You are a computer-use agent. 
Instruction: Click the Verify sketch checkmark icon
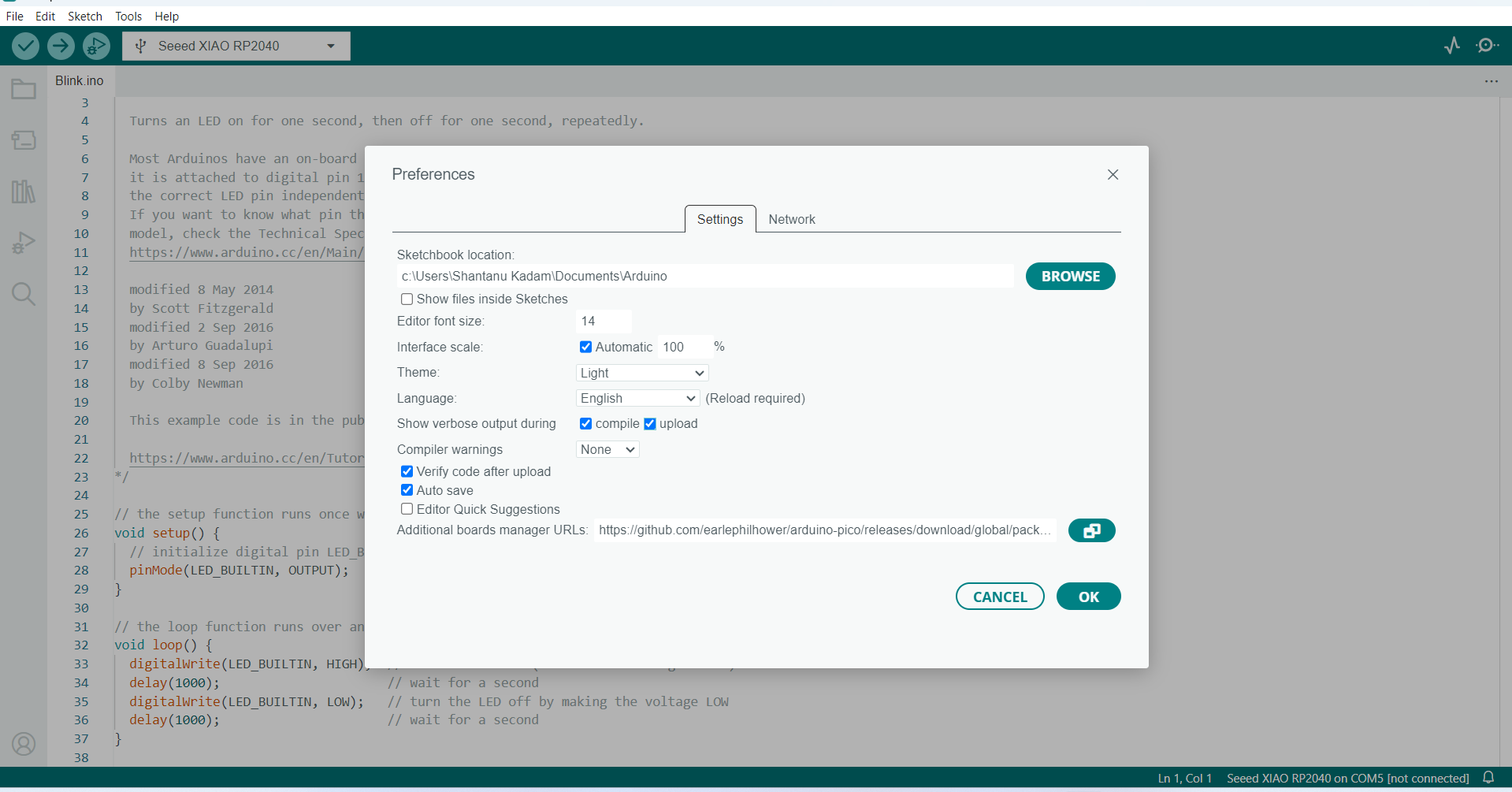tap(26, 46)
